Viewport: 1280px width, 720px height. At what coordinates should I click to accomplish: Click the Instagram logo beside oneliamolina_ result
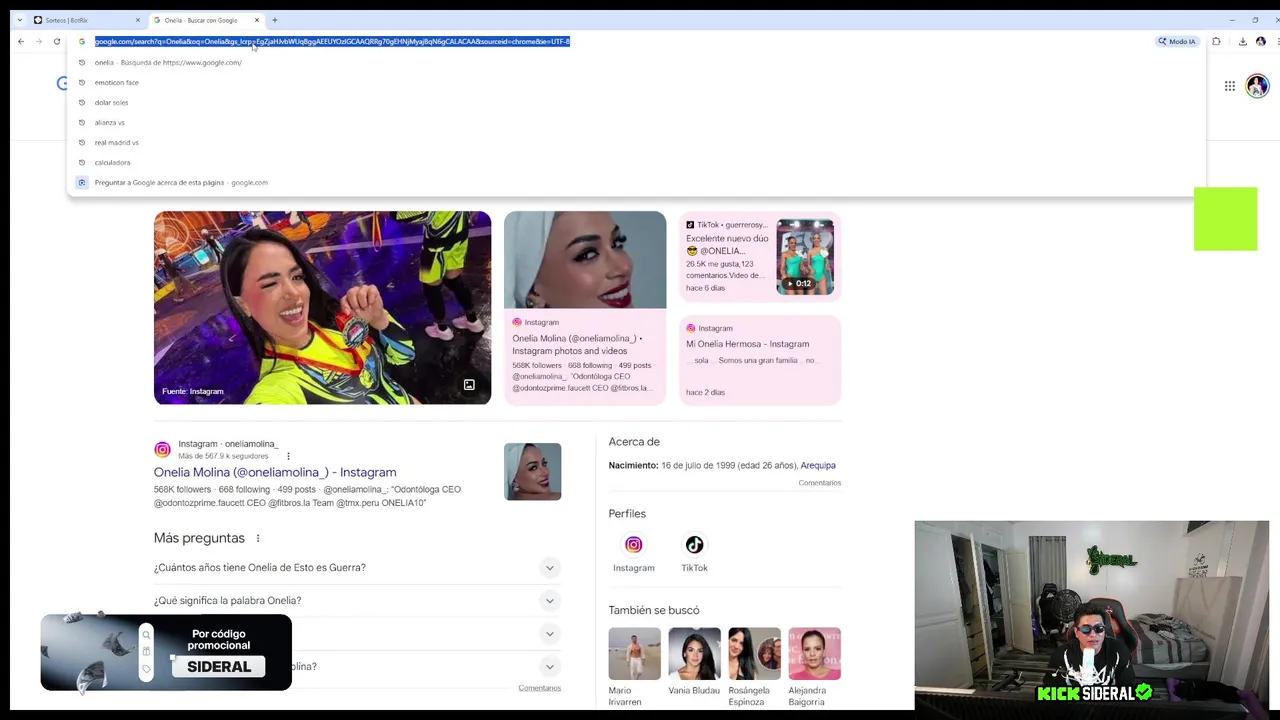pos(162,450)
